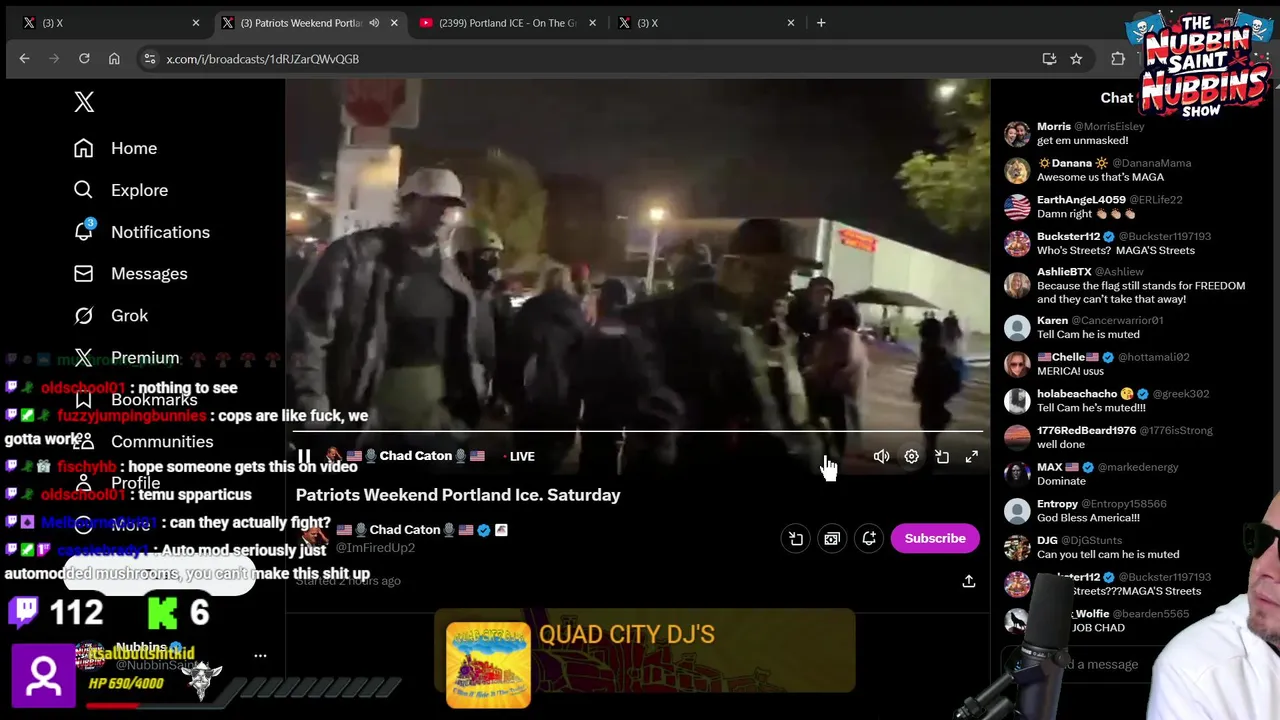Click Karen username in chat

[x=1052, y=321]
